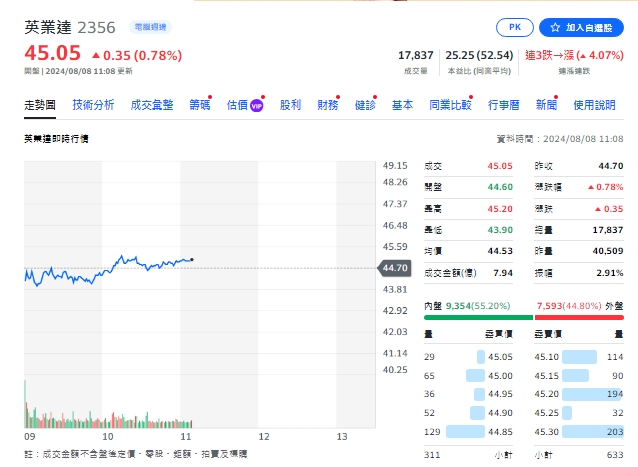
Task: Click the PK compare button
Action: coord(515,27)
